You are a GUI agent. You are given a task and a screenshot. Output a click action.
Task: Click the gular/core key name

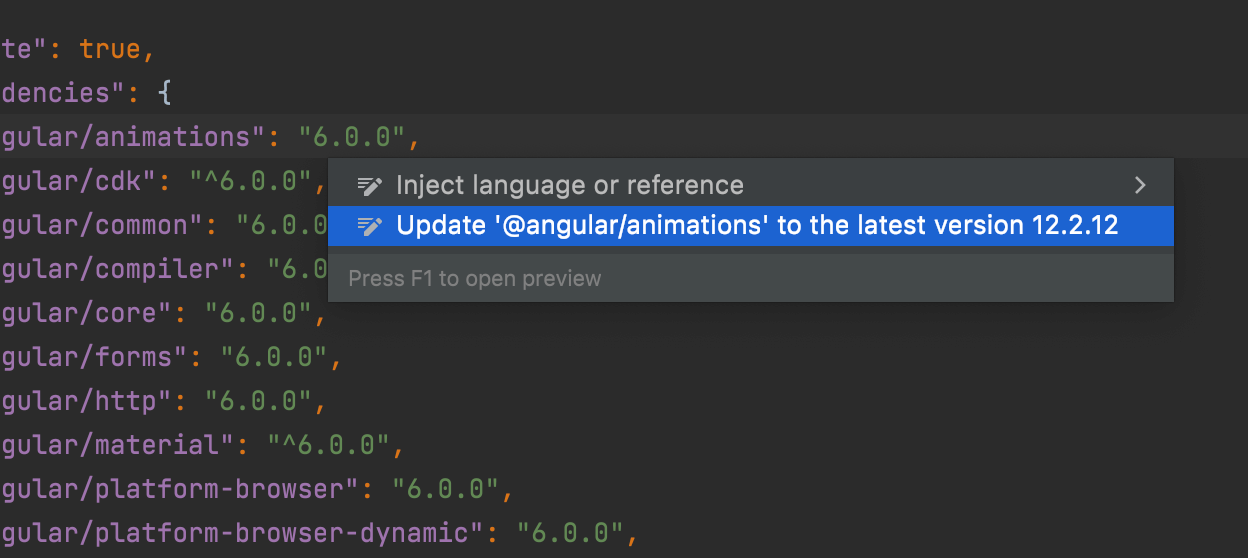tap(86, 313)
